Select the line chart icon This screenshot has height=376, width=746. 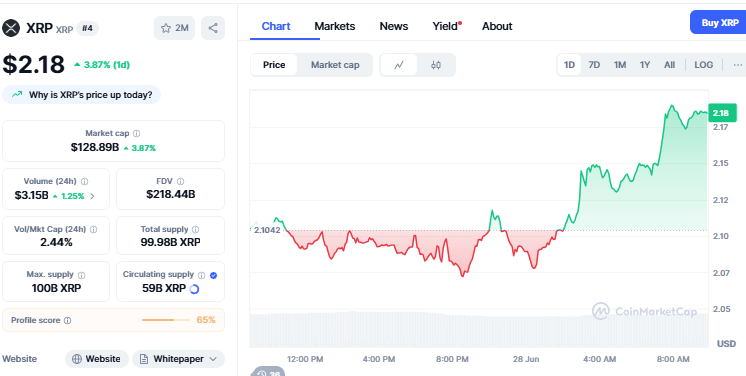[x=399, y=65]
